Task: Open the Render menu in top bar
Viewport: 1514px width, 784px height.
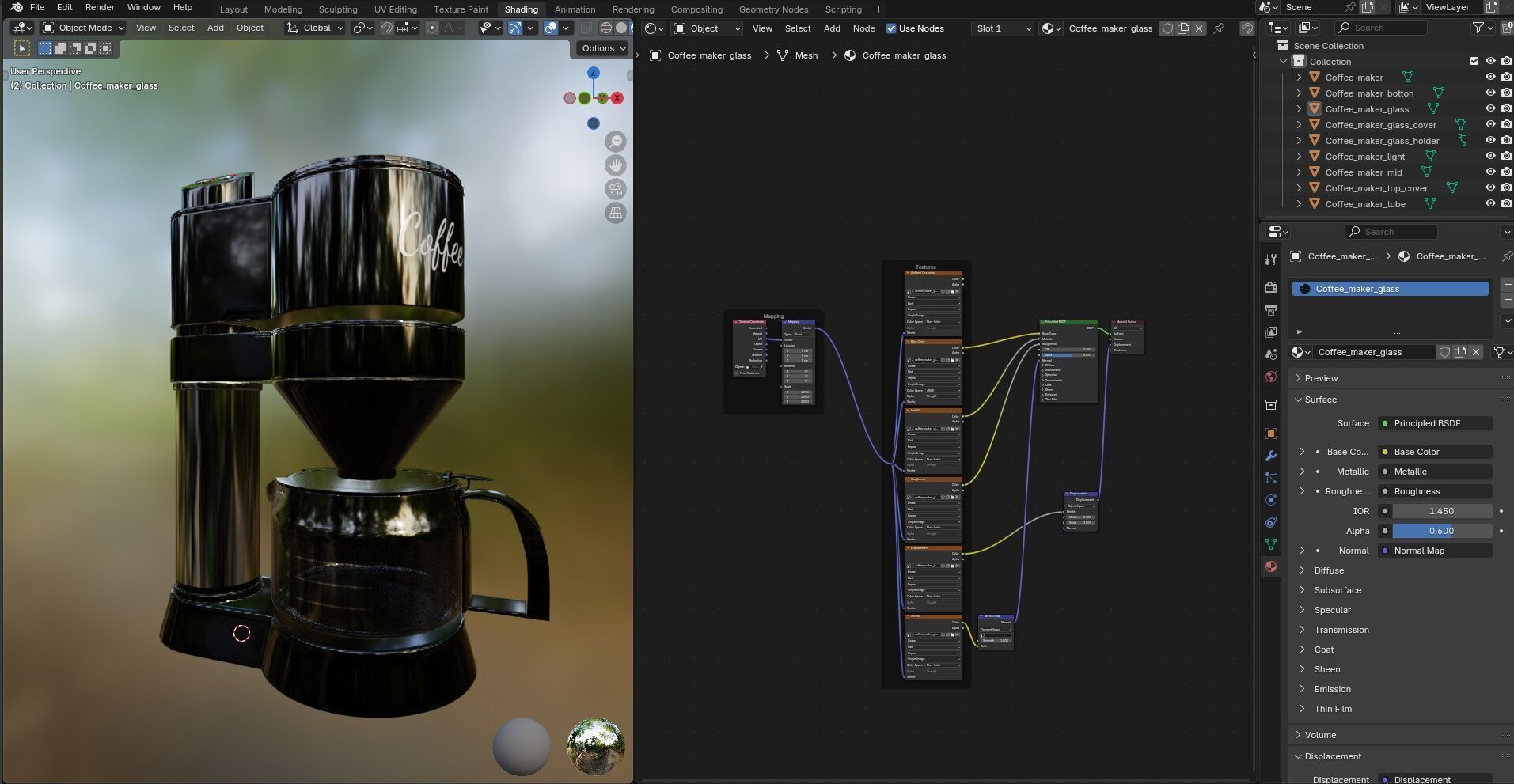Action: pos(100,7)
